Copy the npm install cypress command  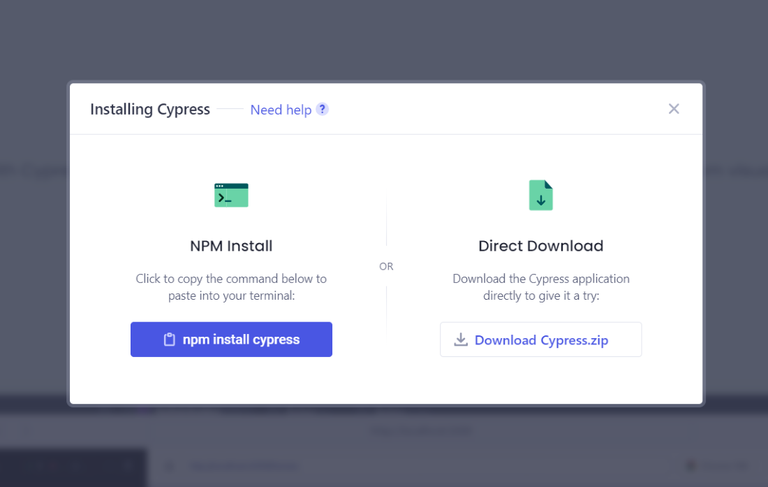231,339
